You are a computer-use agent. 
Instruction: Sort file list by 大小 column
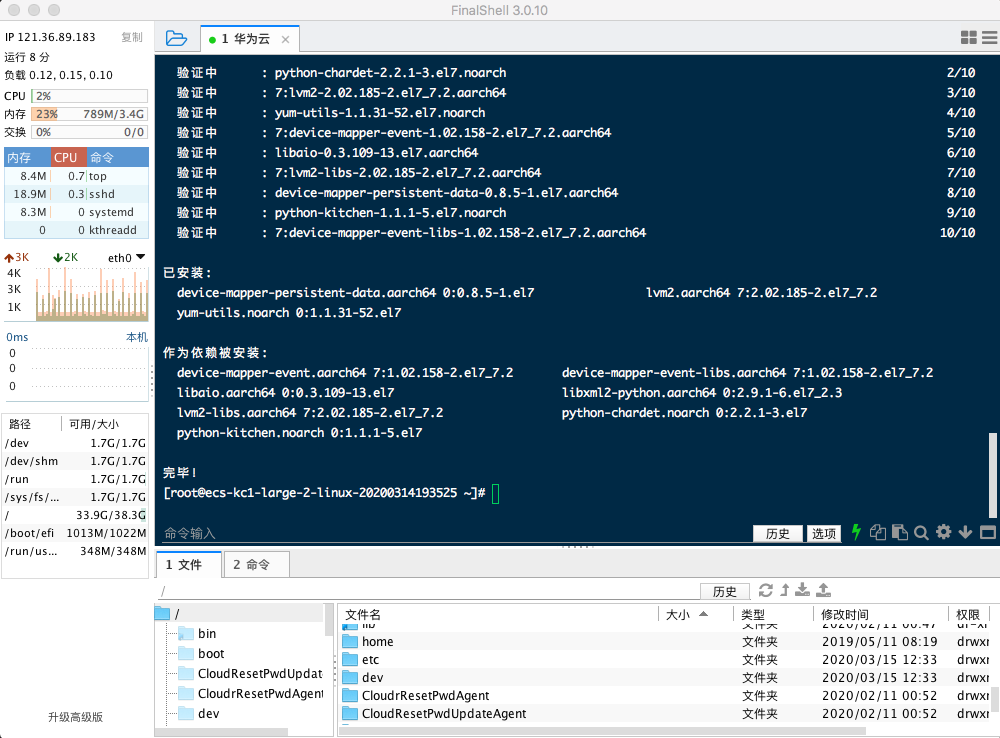pyautogui.click(x=695, y=614)
